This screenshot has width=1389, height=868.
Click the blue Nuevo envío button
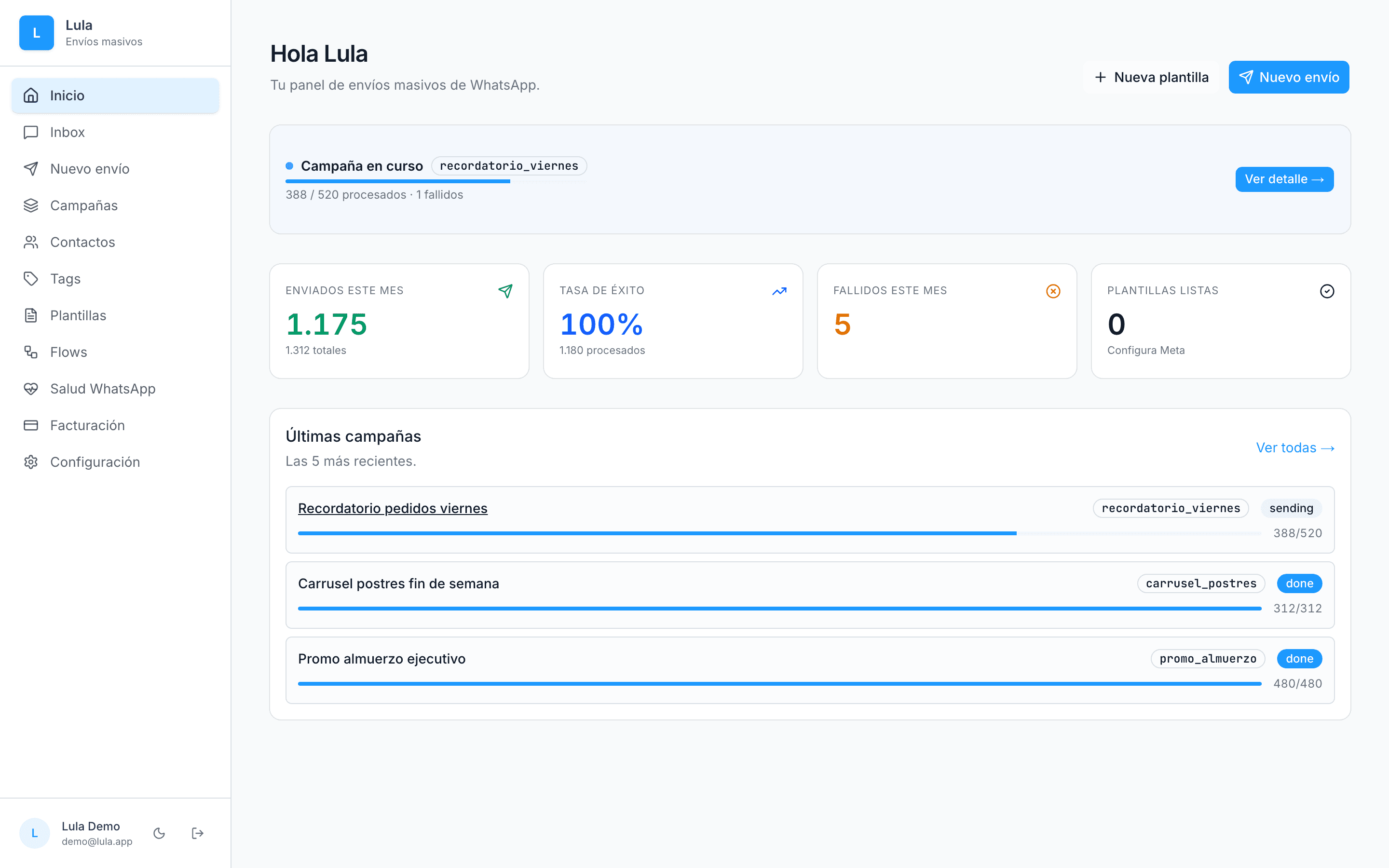click(1289, 77)
